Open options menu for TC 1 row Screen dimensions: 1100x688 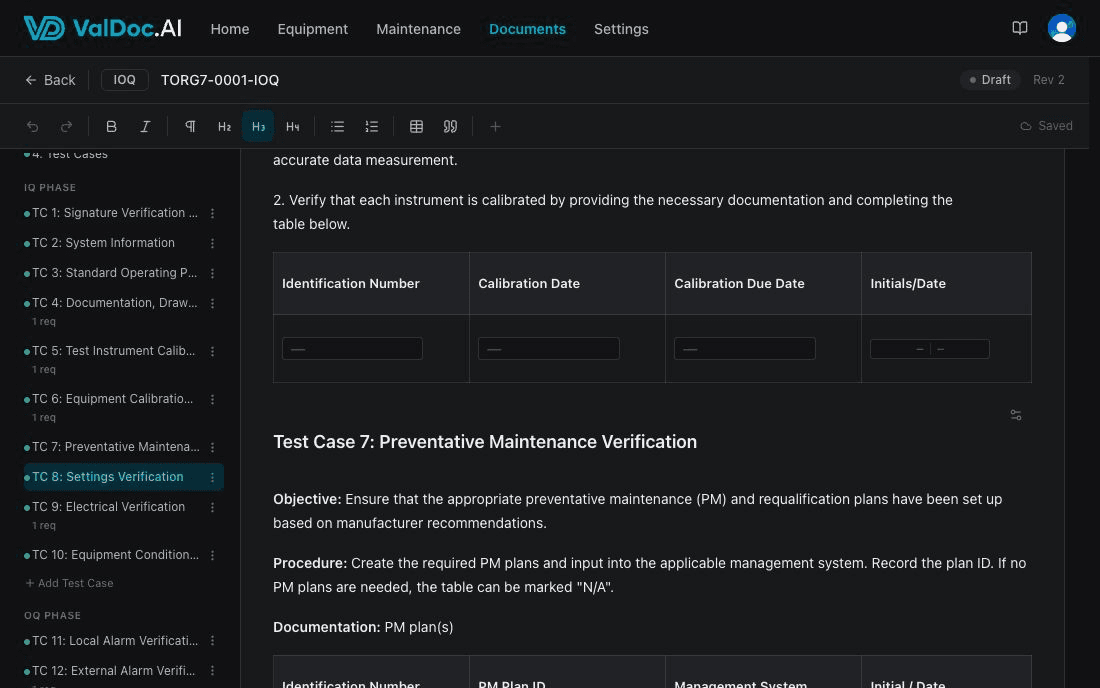pyautogui.click(x=213, y=213)
